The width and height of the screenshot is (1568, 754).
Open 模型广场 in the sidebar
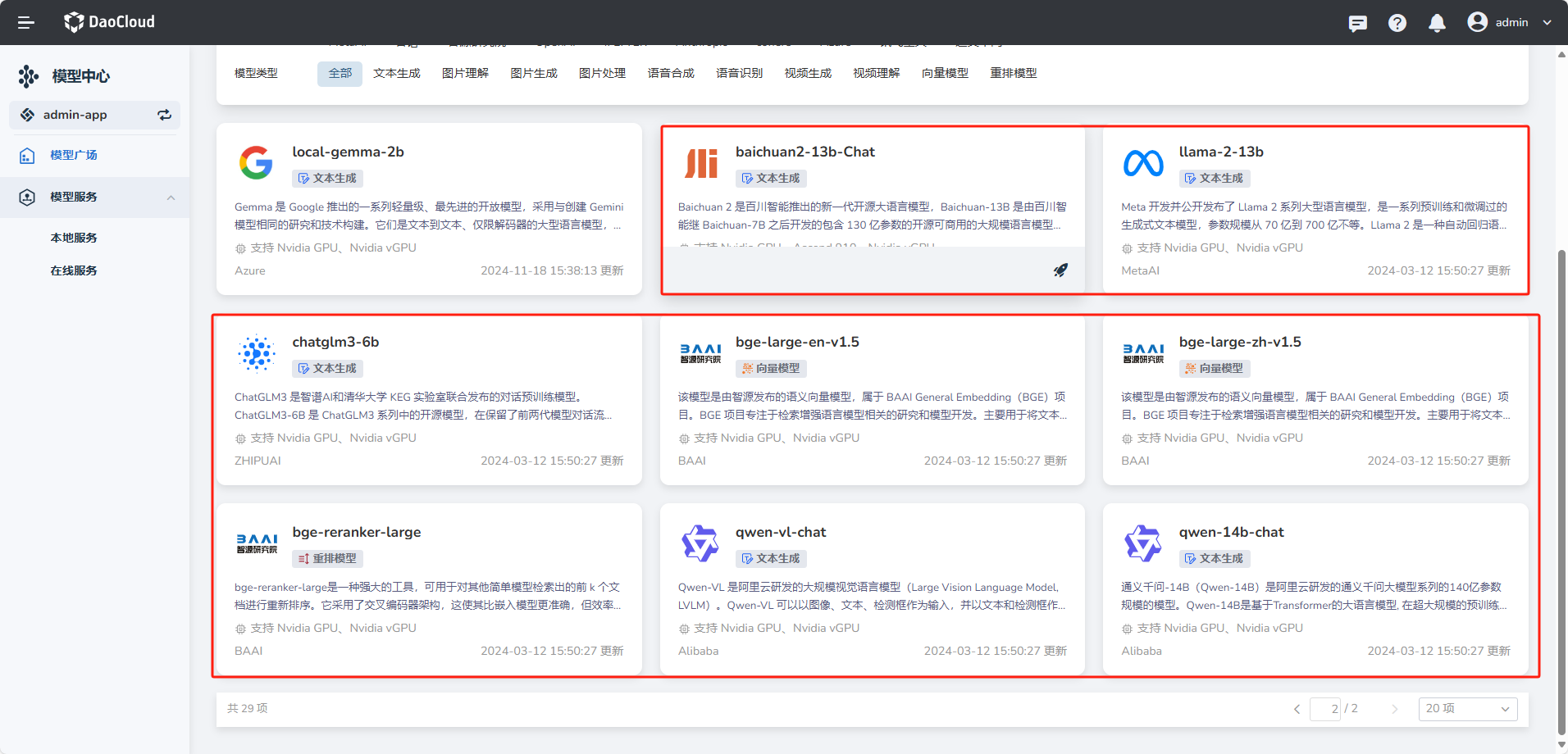pos(74,155)
